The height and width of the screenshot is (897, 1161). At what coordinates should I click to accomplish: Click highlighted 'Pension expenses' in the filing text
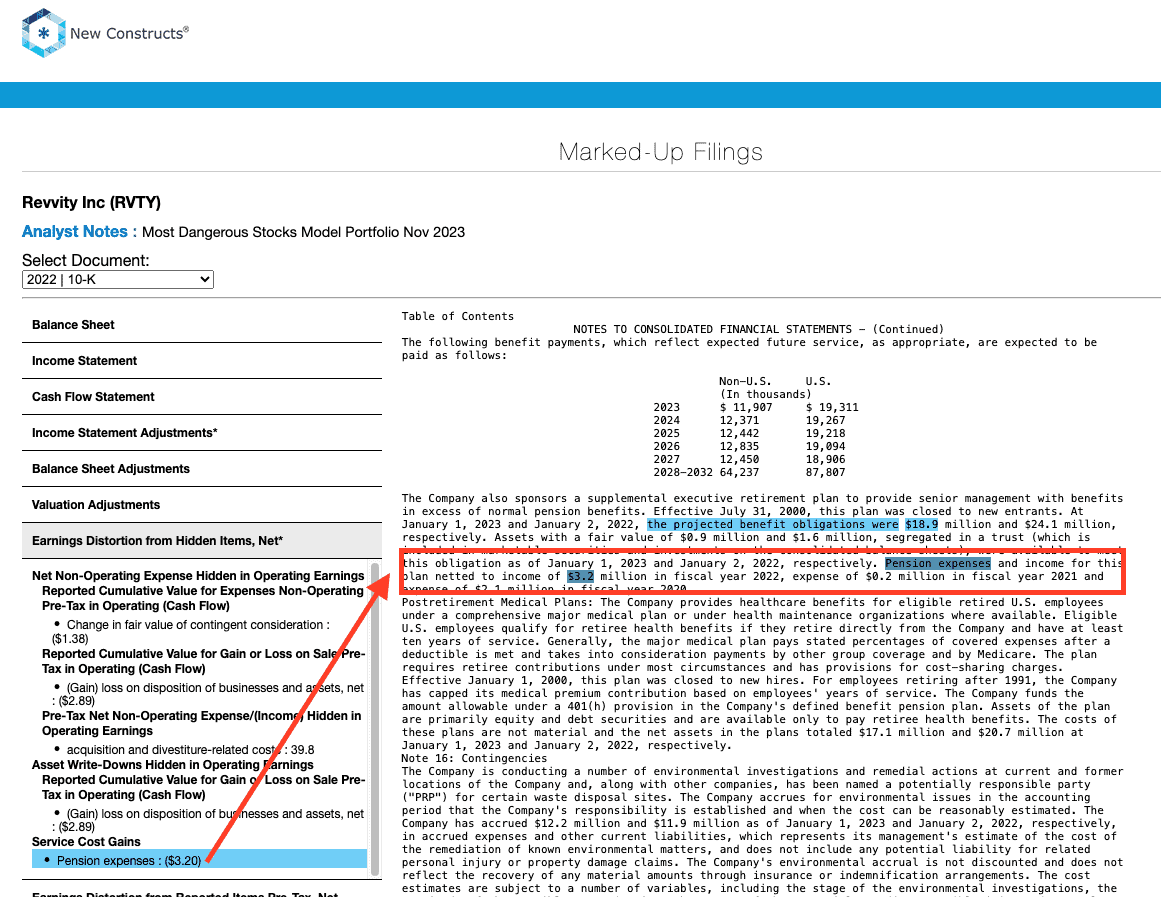click(937, 564)
